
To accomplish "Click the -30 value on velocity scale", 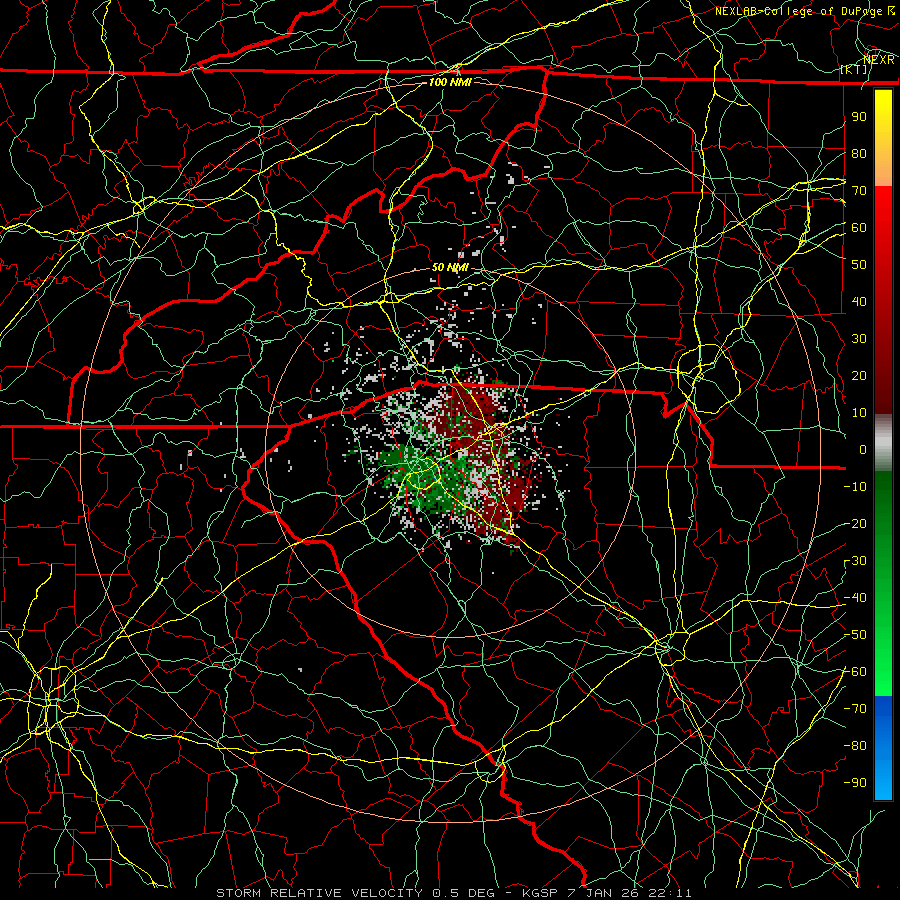I will pos(855,561).
